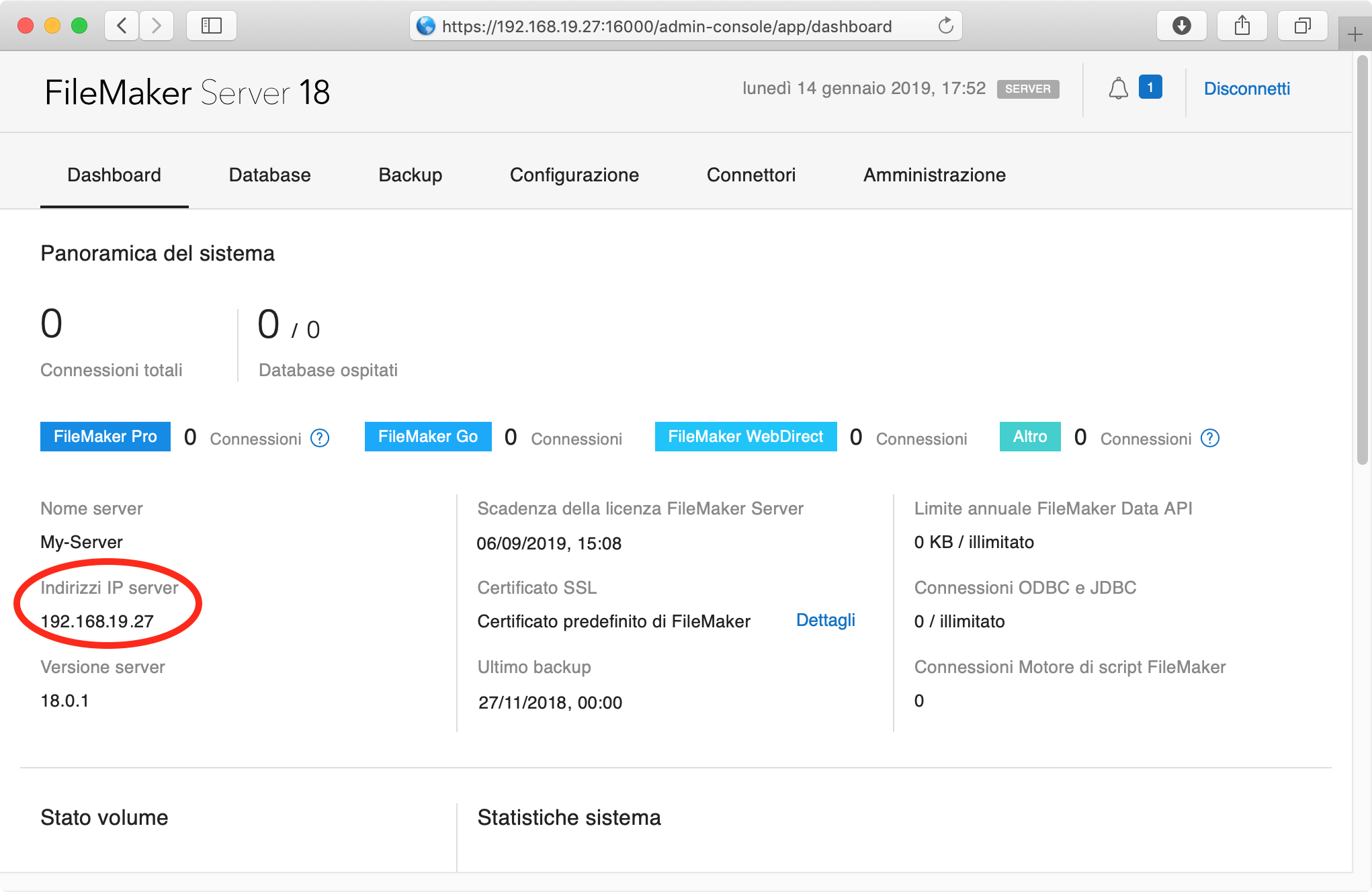
Task: Go back with the Safari back arrow
Action: [122, 26]
